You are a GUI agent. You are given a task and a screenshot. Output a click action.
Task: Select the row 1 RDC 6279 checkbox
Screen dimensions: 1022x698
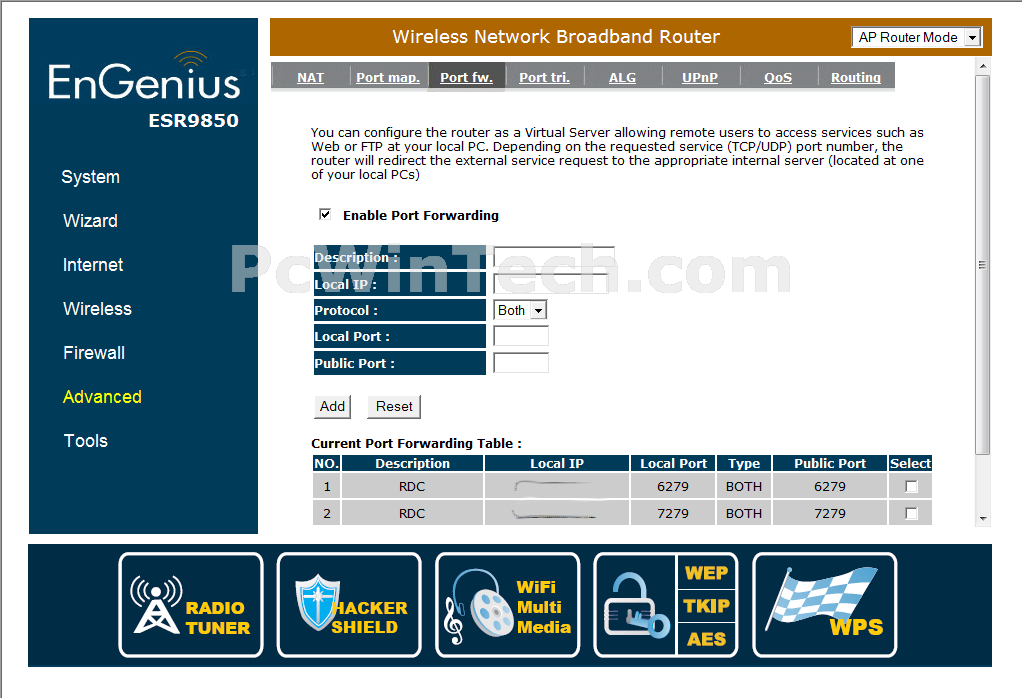[x=911, y=486]
